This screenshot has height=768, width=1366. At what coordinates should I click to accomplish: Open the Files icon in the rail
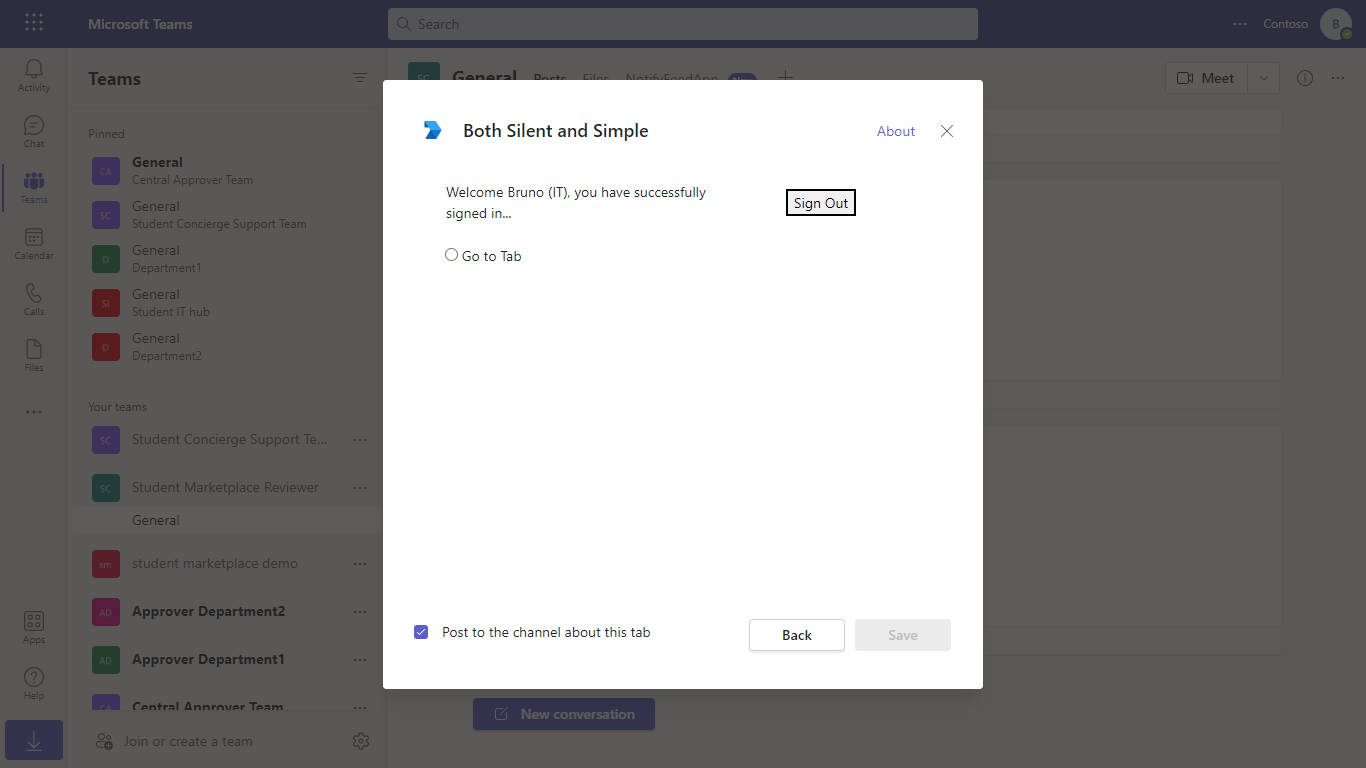[33, 355]
